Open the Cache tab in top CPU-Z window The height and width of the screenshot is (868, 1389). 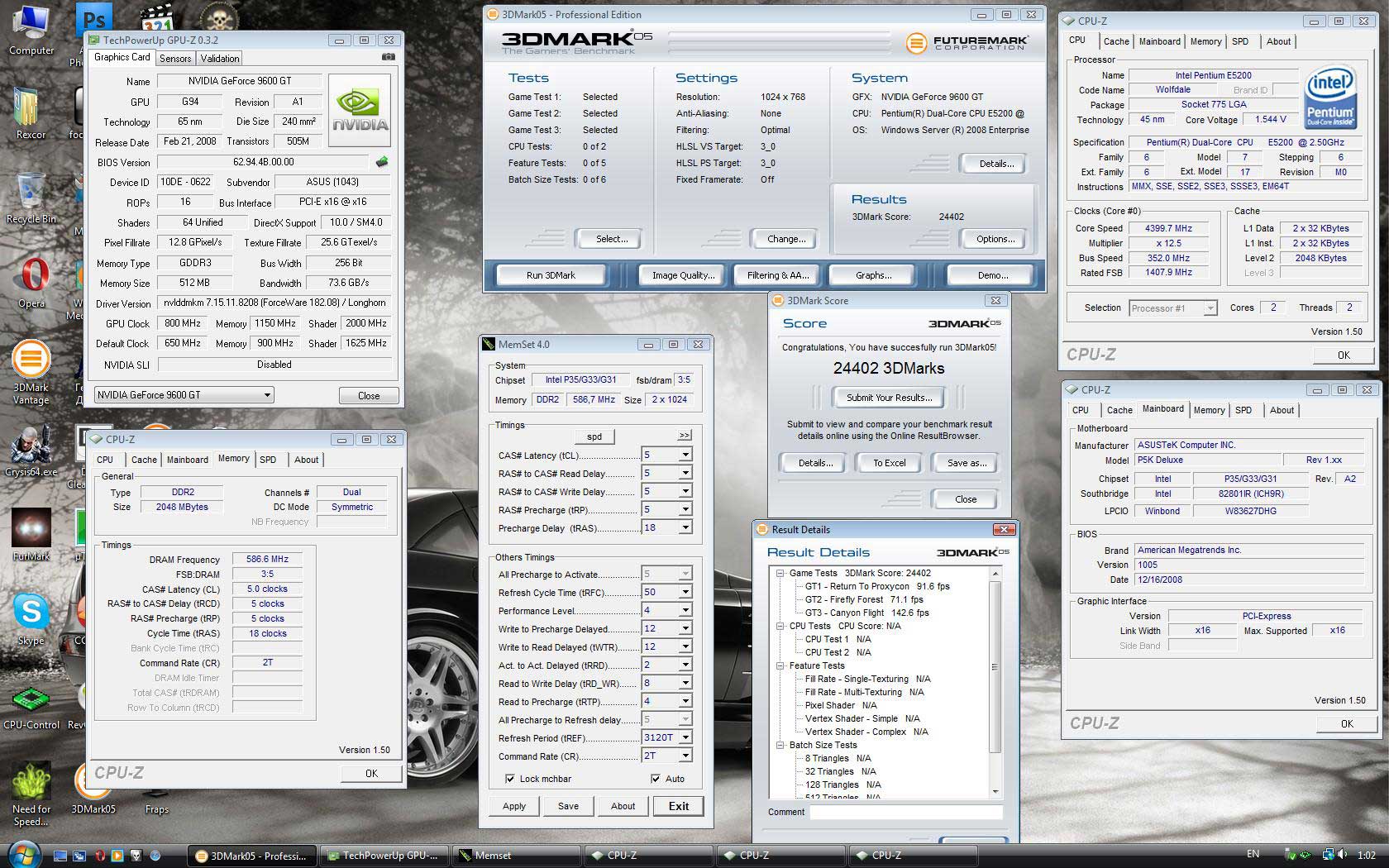1115,41
